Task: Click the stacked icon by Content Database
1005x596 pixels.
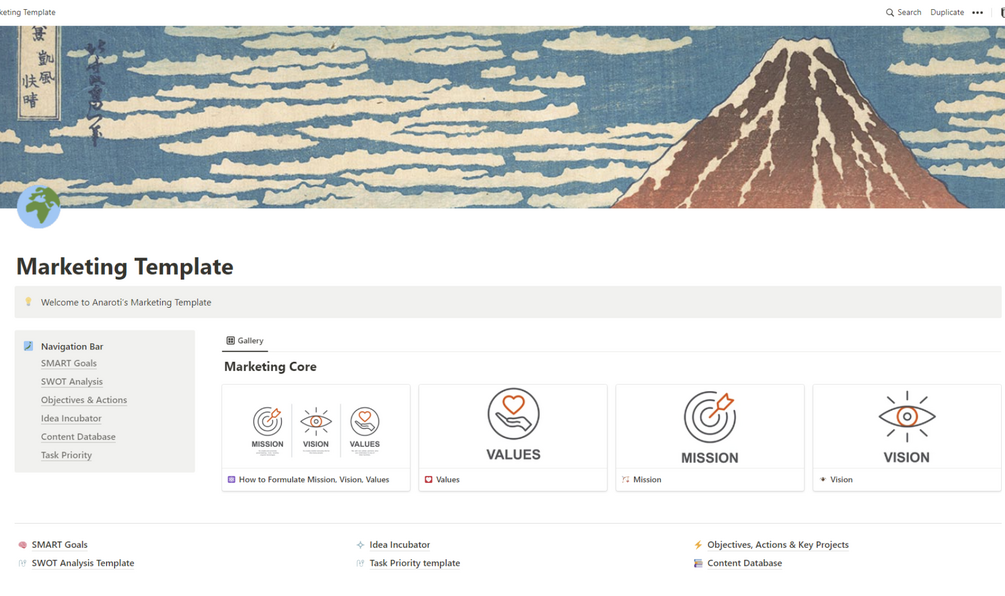Action: pyautogui.click(x=698, y=563)
